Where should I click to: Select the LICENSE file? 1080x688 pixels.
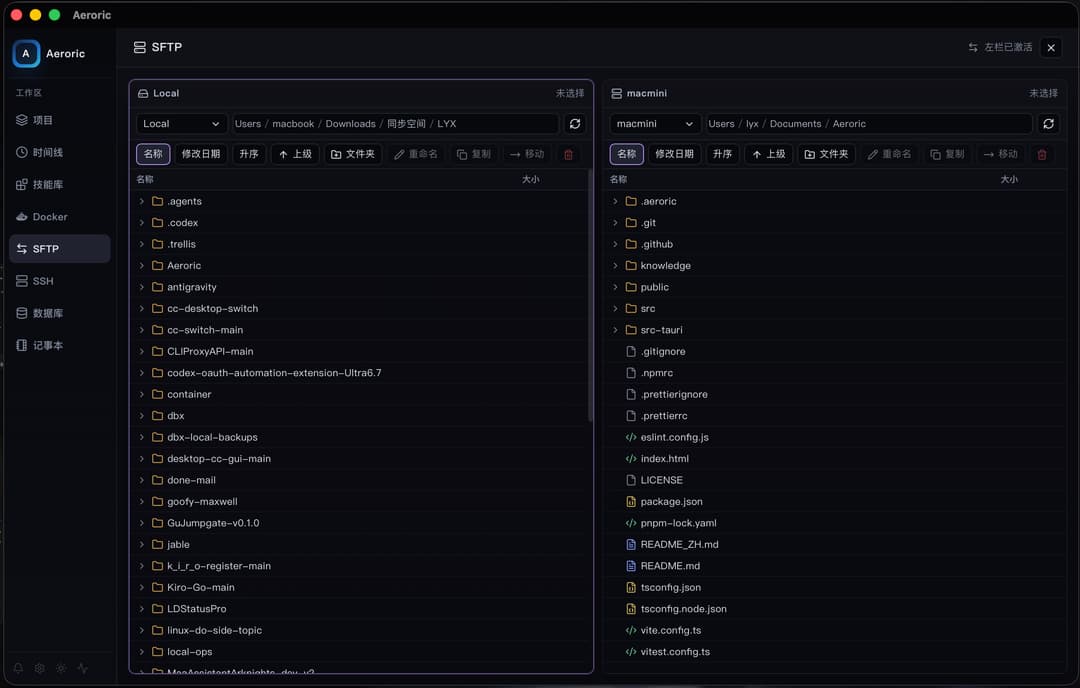click(835, 481)
